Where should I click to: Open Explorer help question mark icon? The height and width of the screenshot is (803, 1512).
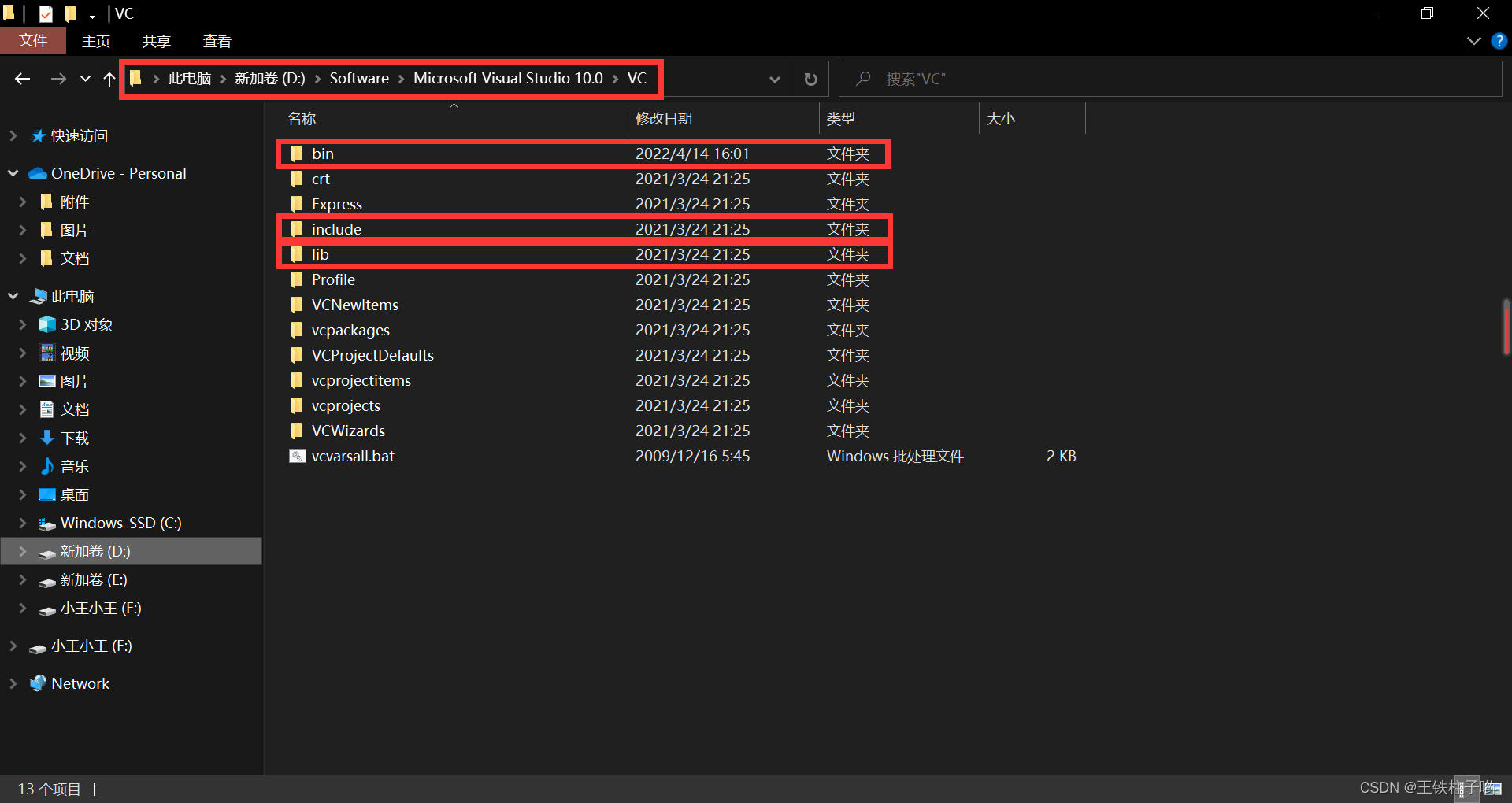(x=1499, y=41)
